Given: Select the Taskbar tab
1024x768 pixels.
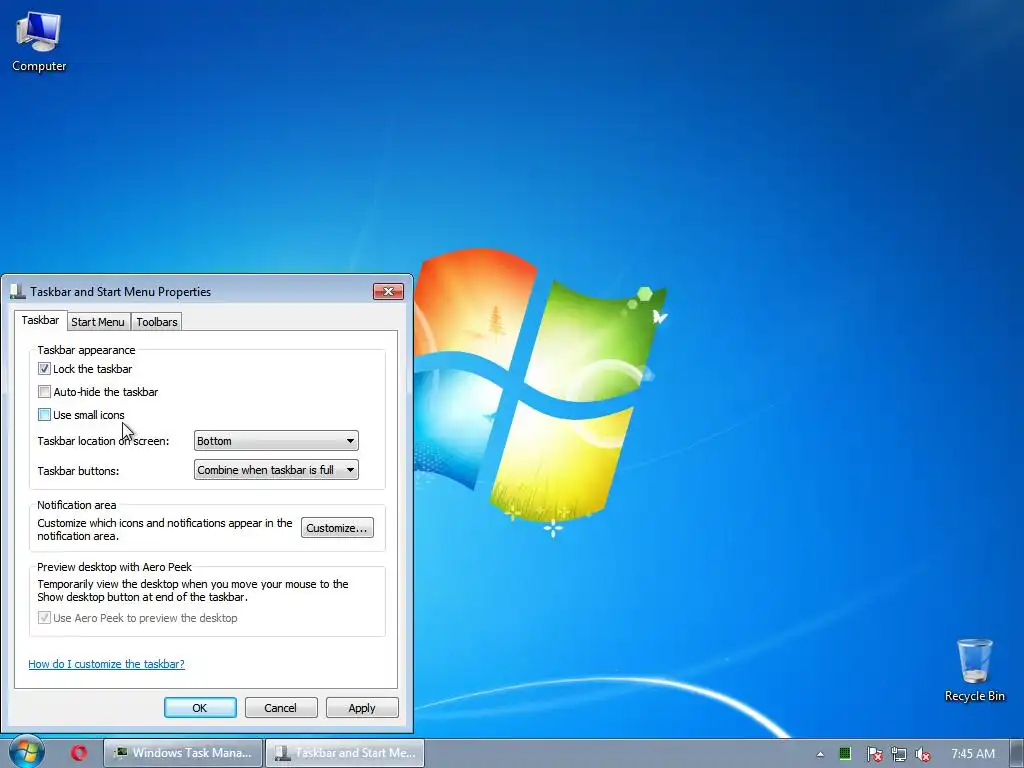Looking at the screenshot, I should coord(40,320).
